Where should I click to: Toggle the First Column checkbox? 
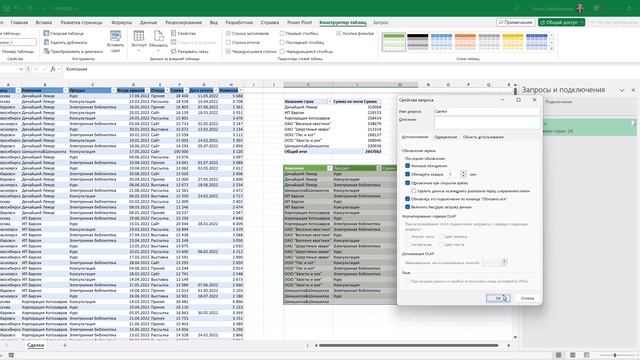pyautogui.click(x=282, y=33)
